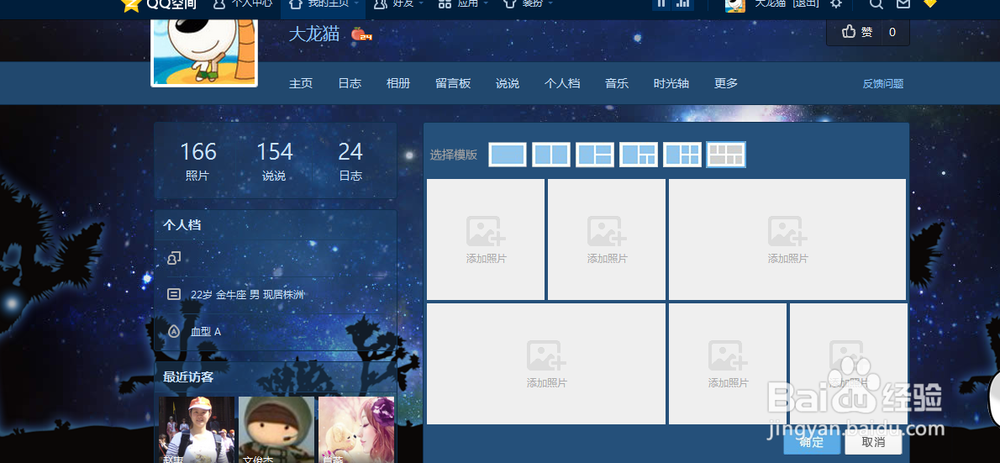This screenshot has height=463, width=1000.
Task: Open settings gear icon
Action: pyautogui.click(x=836, y=4)
